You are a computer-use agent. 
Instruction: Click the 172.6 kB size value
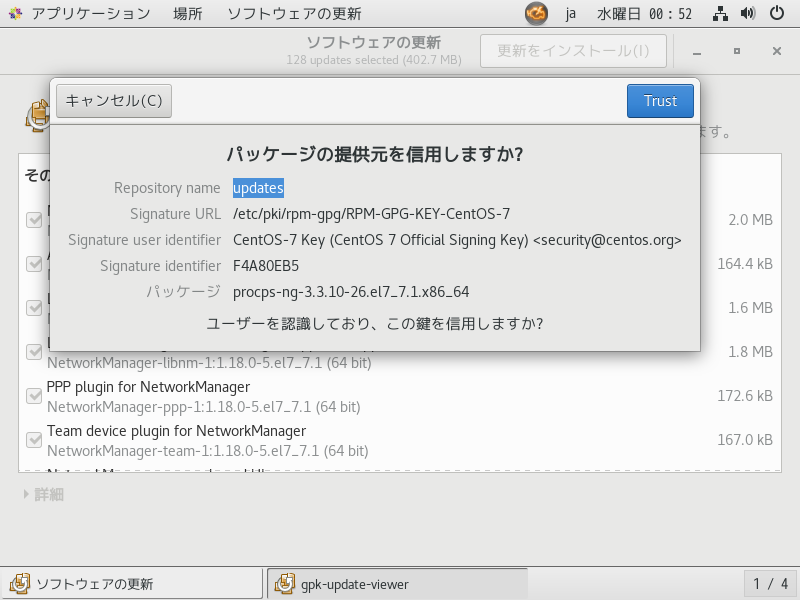[745, 396]
